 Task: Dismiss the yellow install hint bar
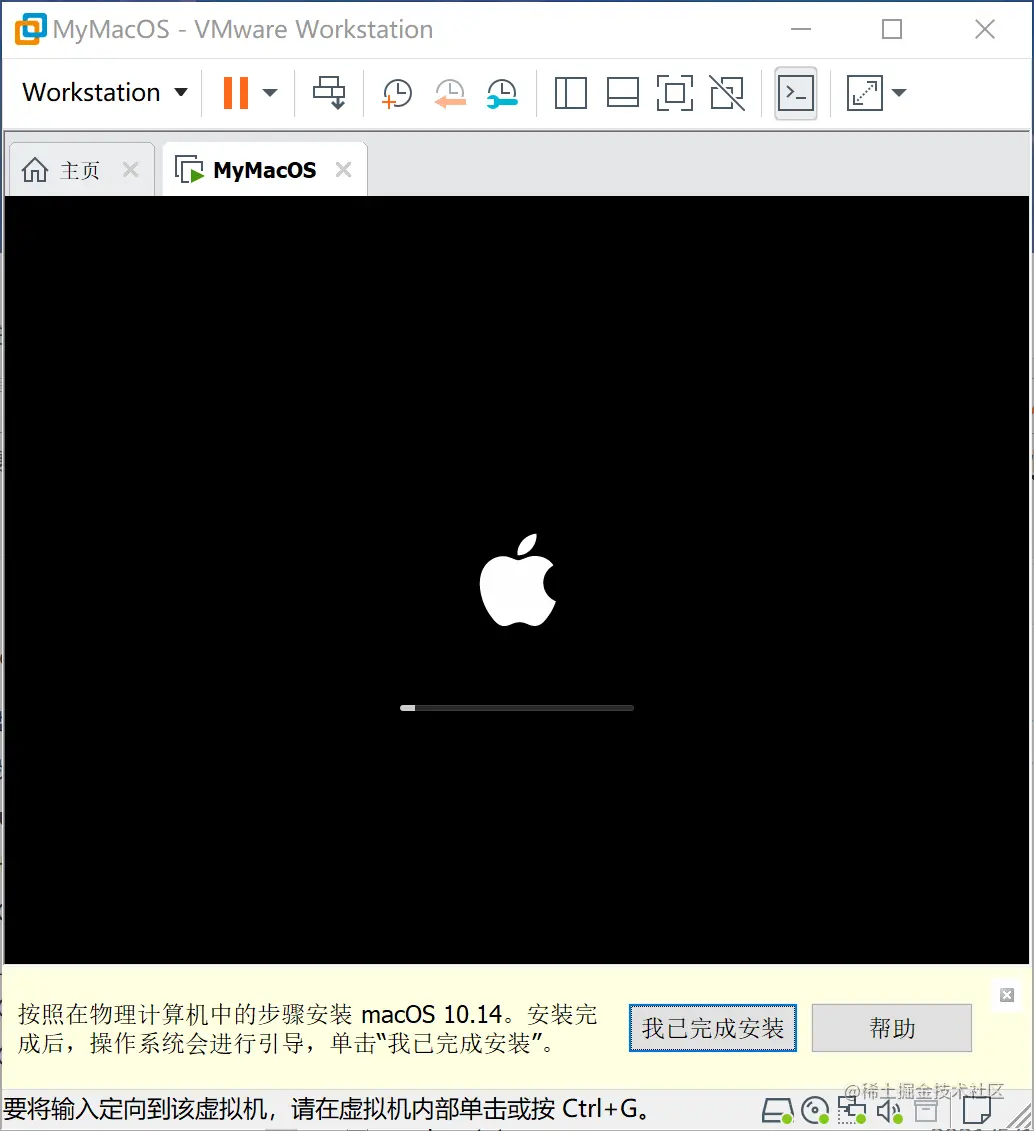point(1007,995)
